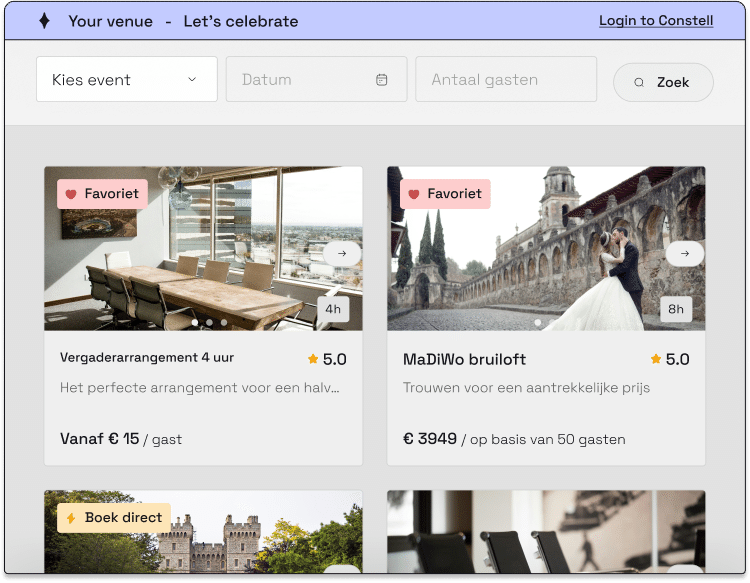Image resolution: width=750 pixels, height=583 pixels.
Task: Click the 8h duration badge on wedding photo
Action: pos(676,309)
